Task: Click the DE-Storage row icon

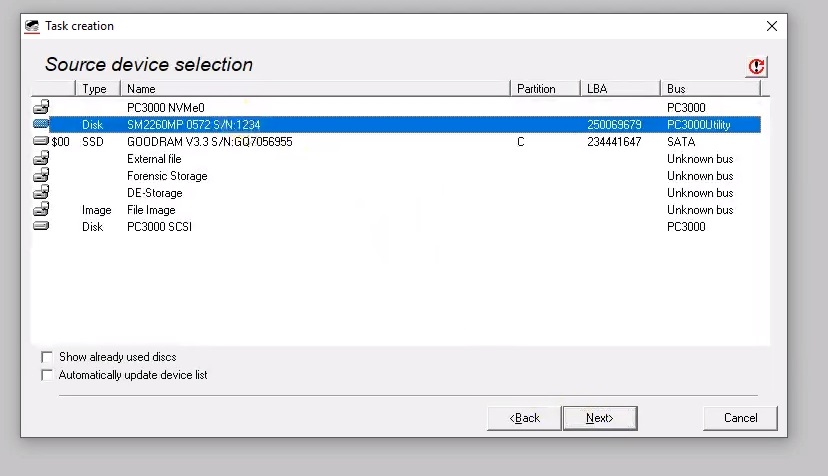Action: click(41, 193)
